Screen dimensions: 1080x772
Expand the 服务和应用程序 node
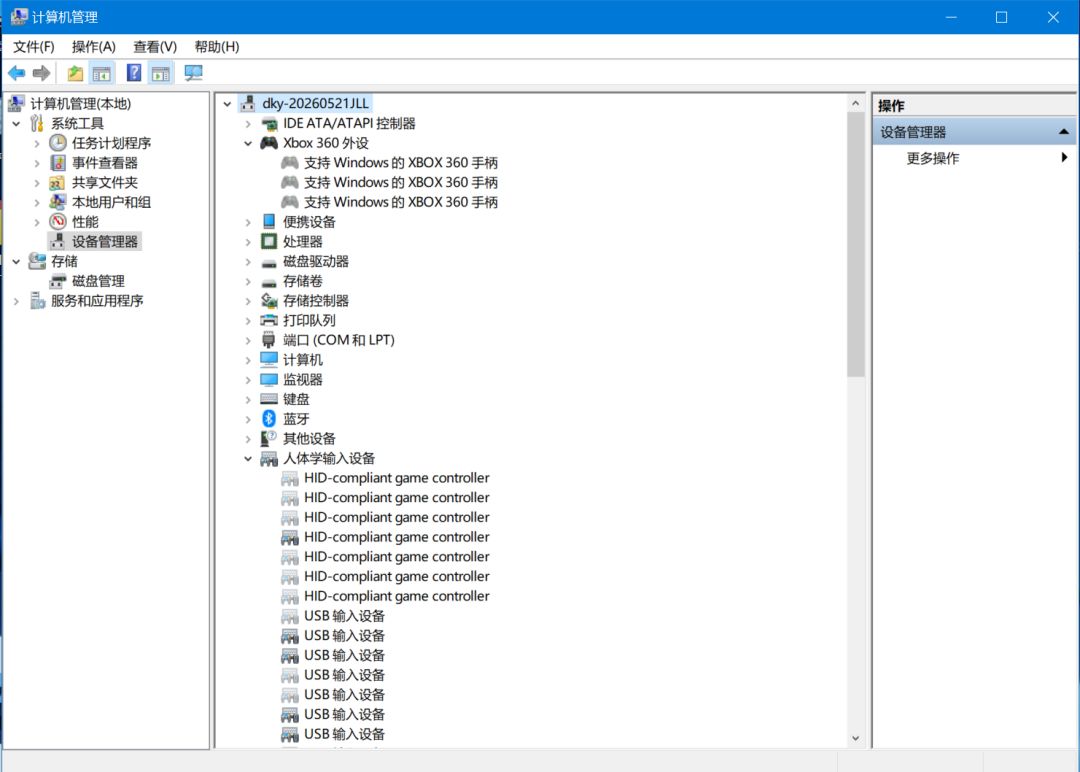tap(17, 301)
